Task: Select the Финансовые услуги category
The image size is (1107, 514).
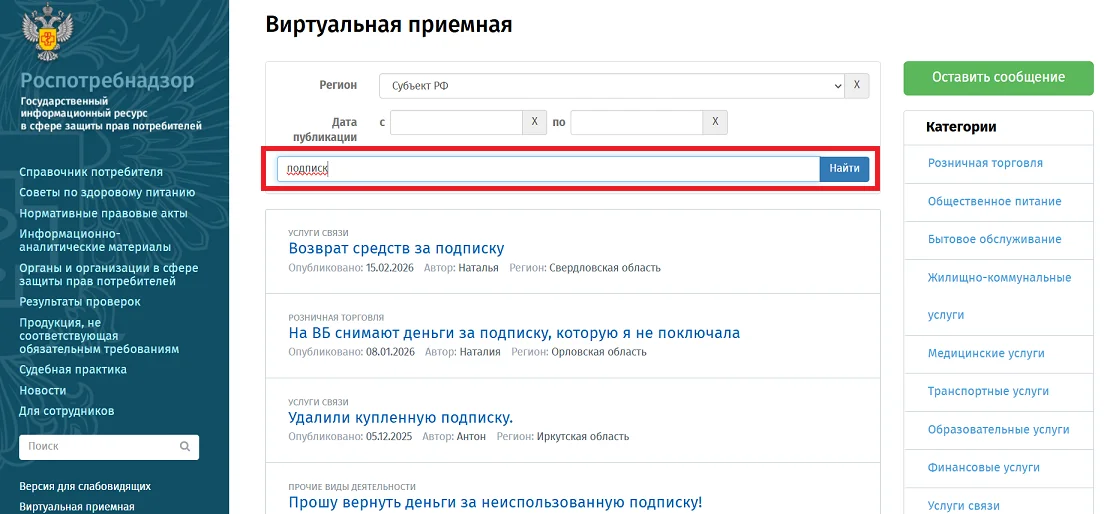Action: click(x=983, y=467)
